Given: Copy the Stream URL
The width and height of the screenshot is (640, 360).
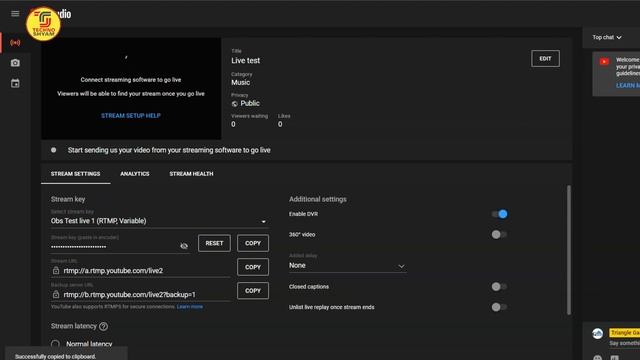Looking at the screenshot, I should pos(253,267).
